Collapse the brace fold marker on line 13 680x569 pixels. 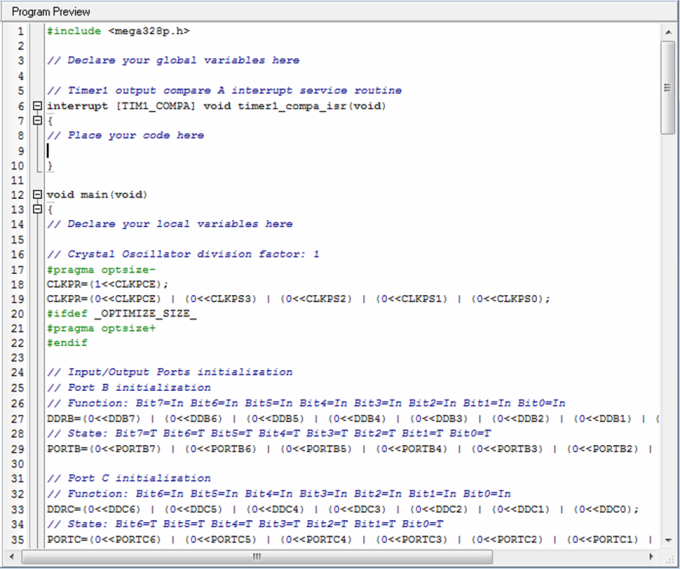coord(37,209)
